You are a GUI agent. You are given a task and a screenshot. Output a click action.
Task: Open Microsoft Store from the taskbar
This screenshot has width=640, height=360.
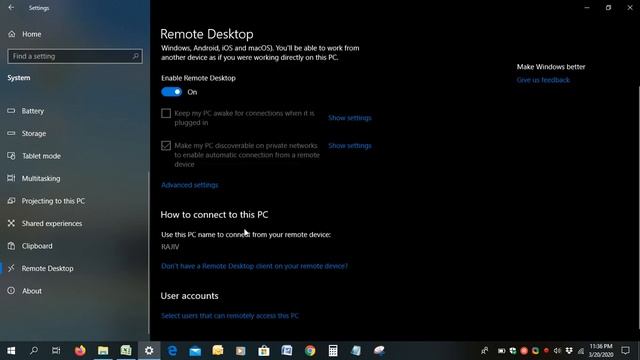264,351
